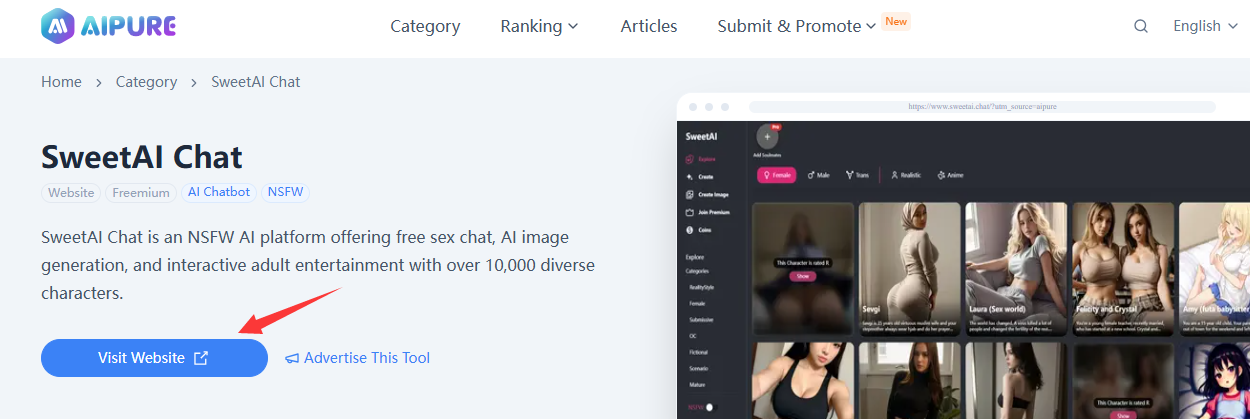Click external-link icon inside Visit Website button
1250x420 pixels.
tap(200, 358)
